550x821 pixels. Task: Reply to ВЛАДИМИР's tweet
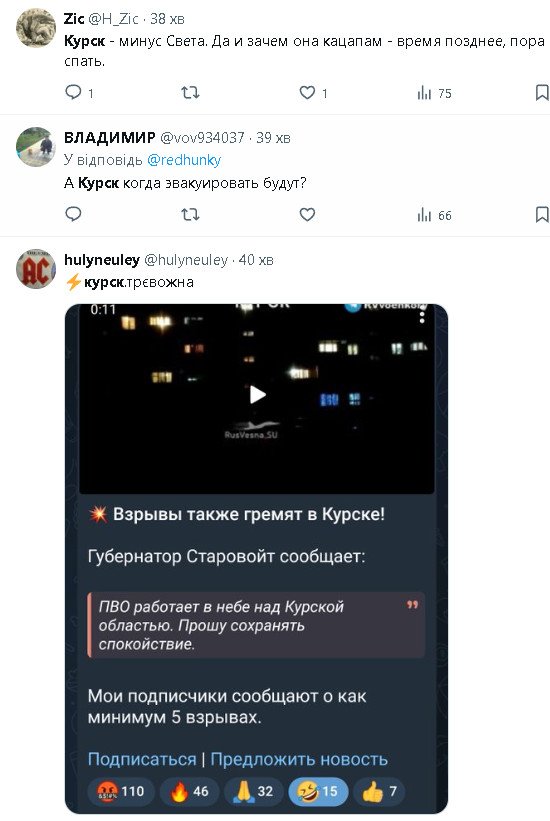coord(73,214)
